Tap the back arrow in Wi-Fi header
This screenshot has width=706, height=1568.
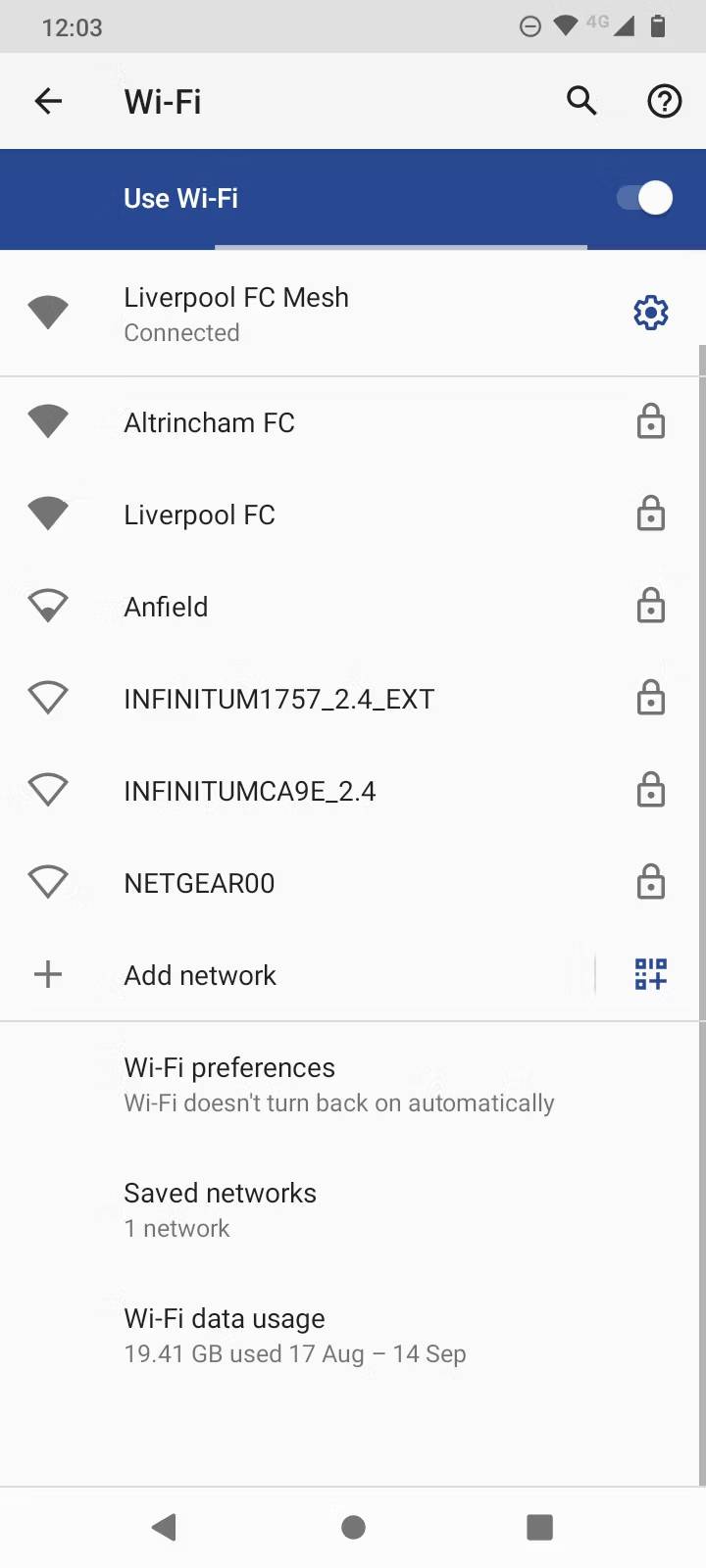point(48,101)
